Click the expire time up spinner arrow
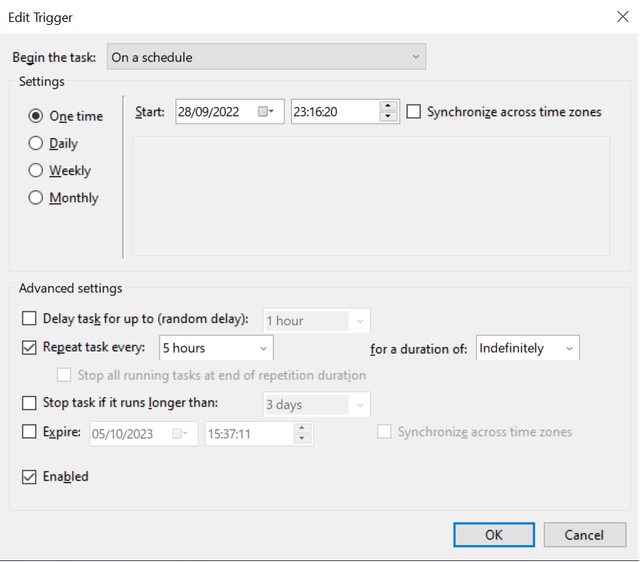The width and height of the screenshot is (640, 562). (x=302, y=428)
